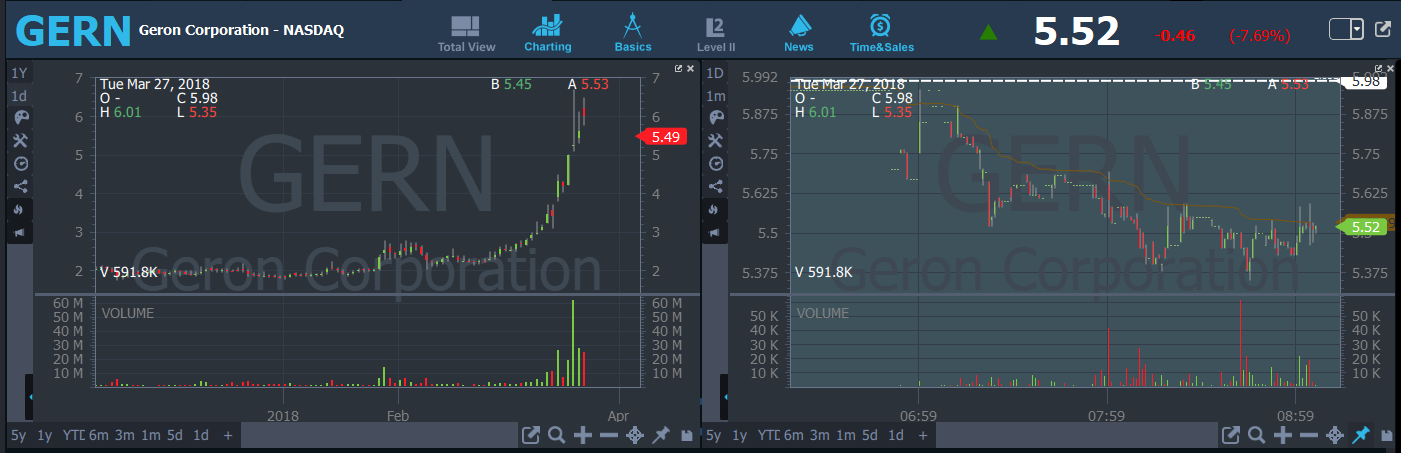Open the layout dropdown in the header
The width and height of the screenshot is (1401, 453).
tap(1356, 30)
